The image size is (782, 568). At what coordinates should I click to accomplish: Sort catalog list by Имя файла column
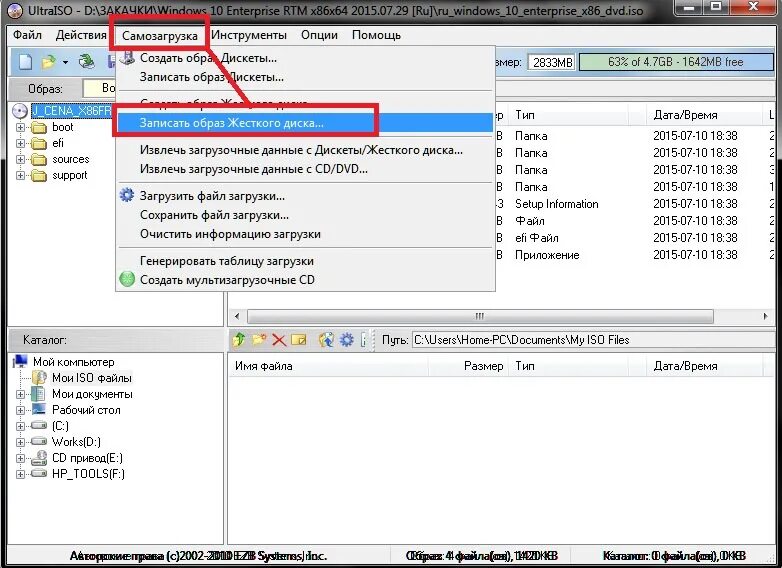[328, 366]
